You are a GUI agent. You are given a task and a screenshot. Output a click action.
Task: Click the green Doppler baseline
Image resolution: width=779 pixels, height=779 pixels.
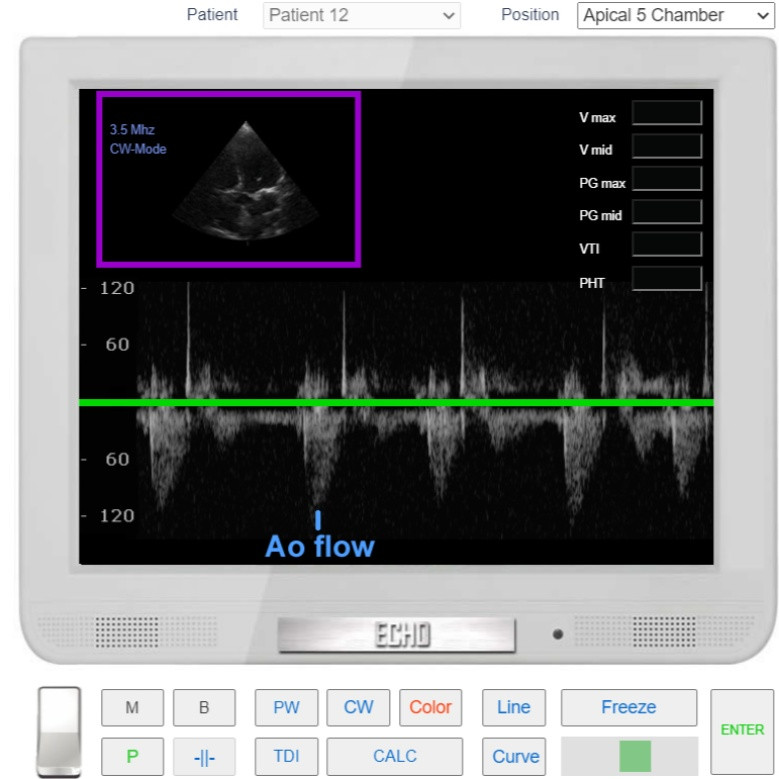pyautogui.click(x=396, y=402)
